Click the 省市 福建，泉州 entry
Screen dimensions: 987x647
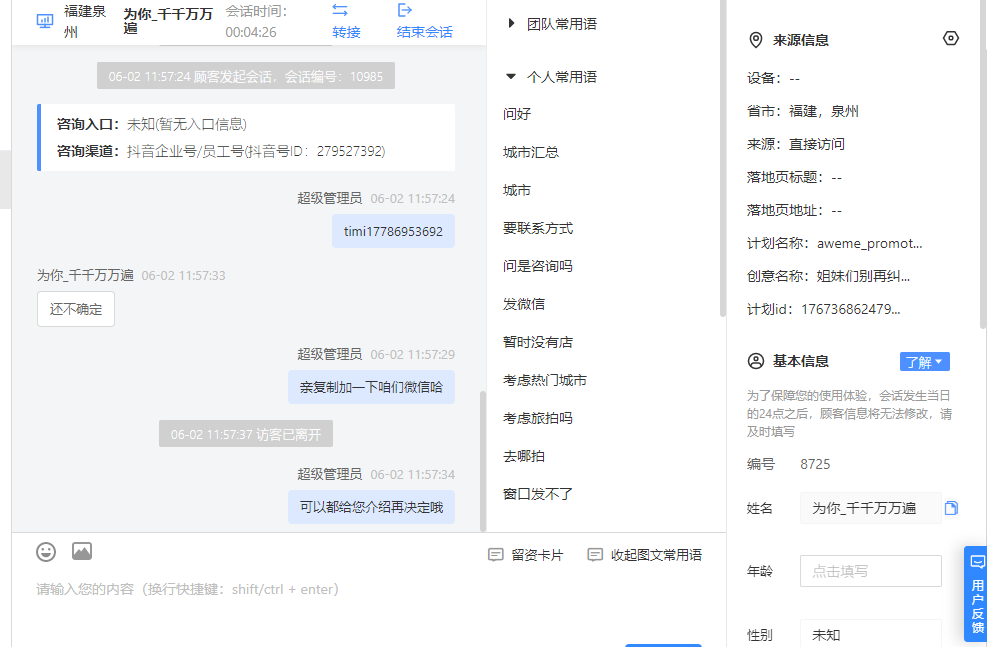pyautogui.click(x=803, y=111)
